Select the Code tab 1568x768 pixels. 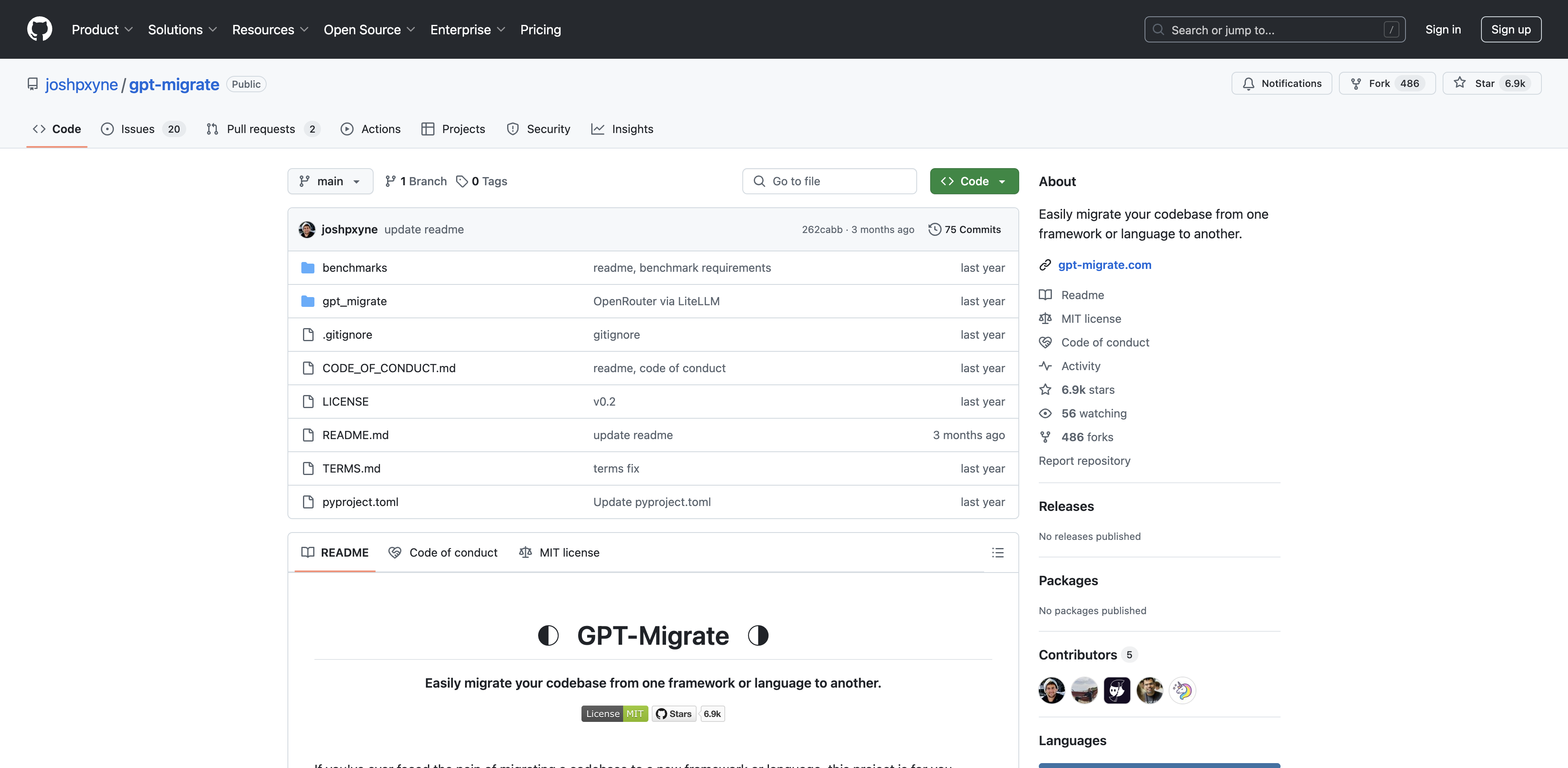coord(57,129)
